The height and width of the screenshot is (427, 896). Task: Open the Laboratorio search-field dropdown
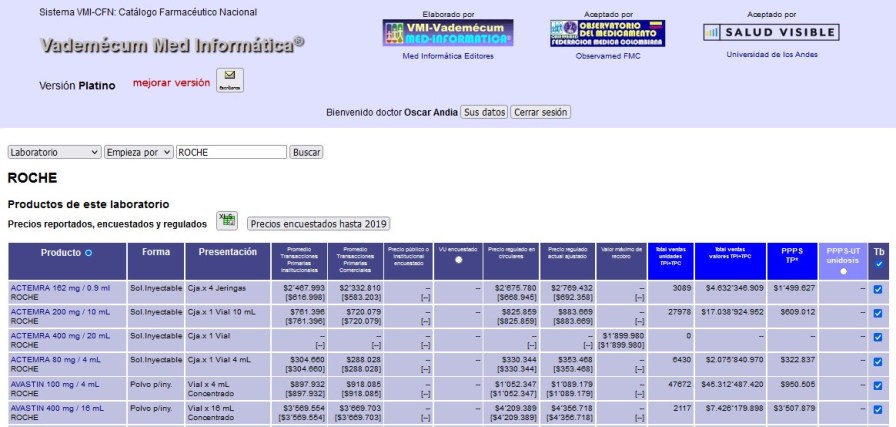tap(54, 152)
